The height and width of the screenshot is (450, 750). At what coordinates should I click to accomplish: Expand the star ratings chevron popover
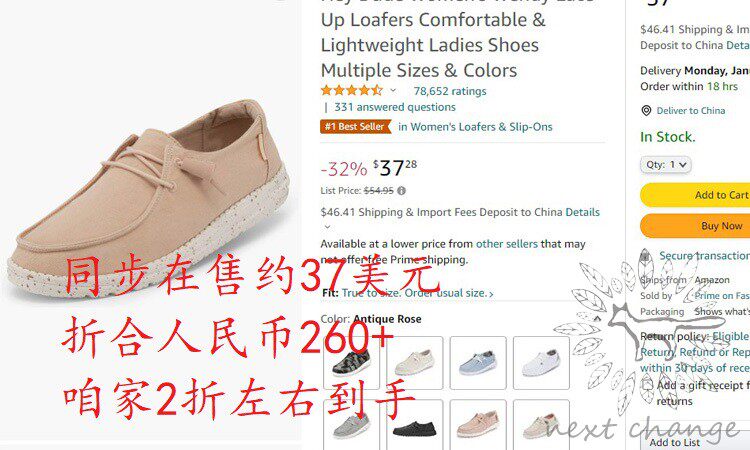(x=393, y=90)
